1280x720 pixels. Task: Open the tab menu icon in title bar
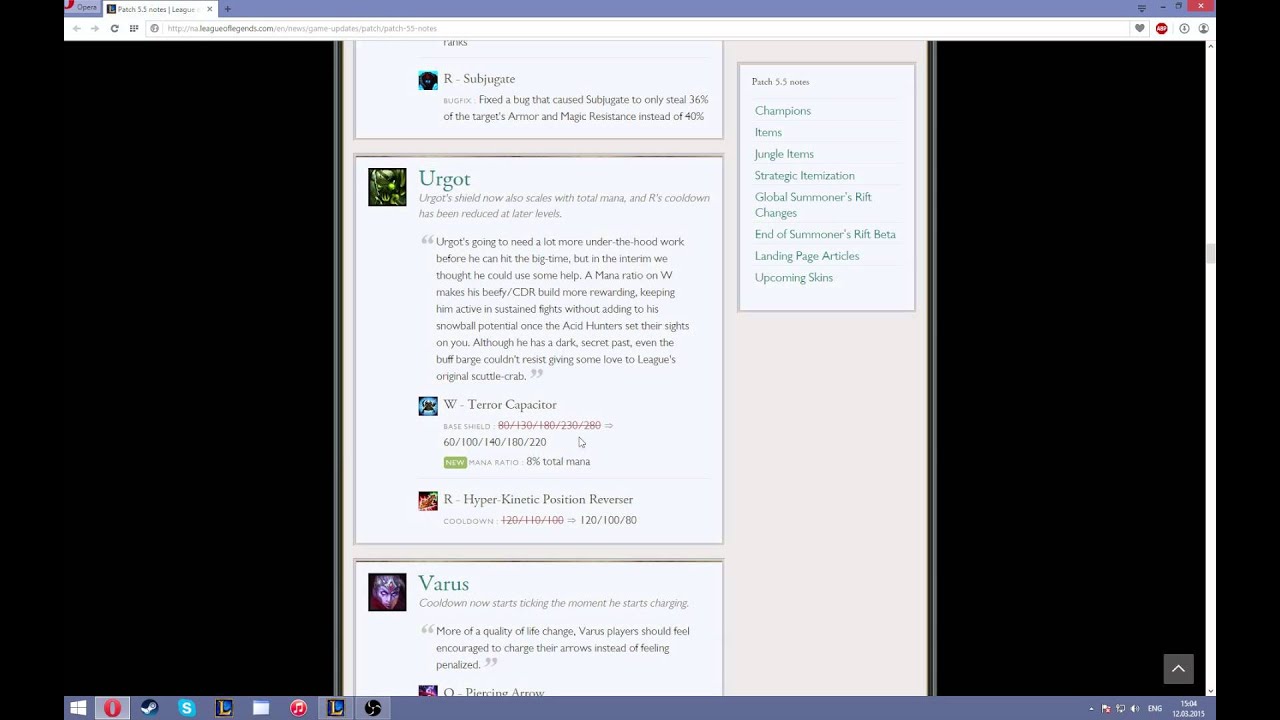(1141, 8)
